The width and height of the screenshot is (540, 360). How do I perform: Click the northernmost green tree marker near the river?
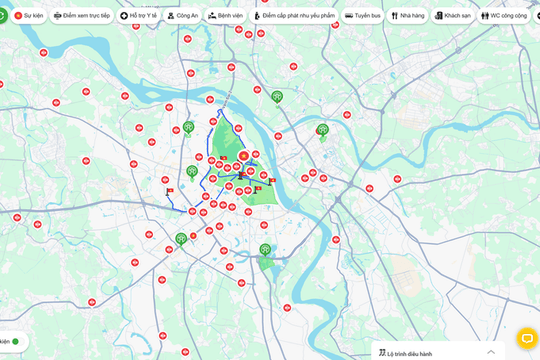tap(277, 97)
